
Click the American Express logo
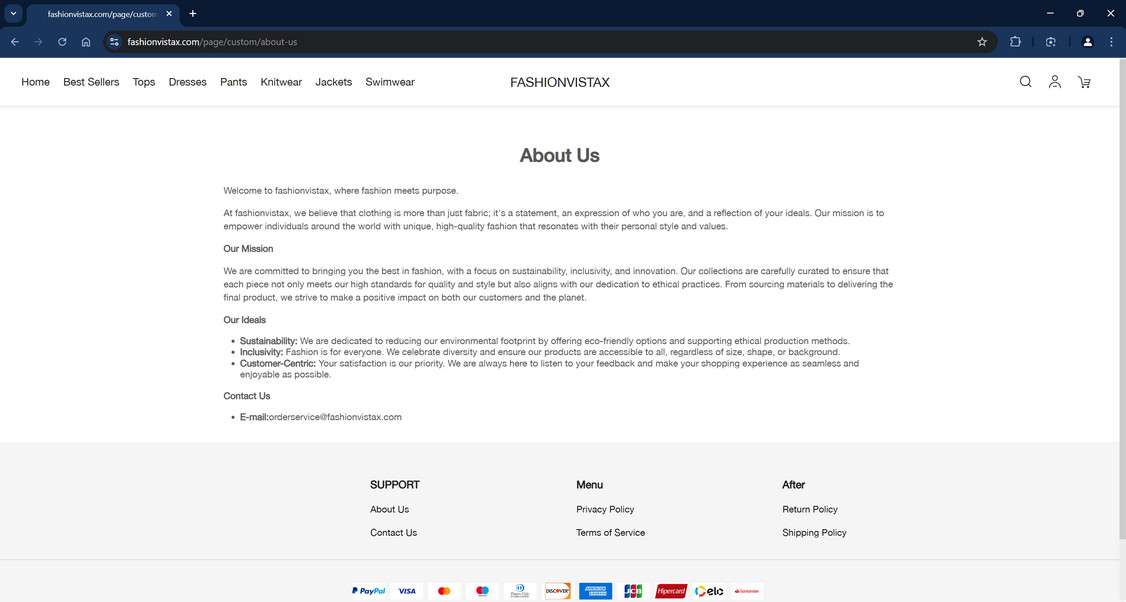pos(595,591)
